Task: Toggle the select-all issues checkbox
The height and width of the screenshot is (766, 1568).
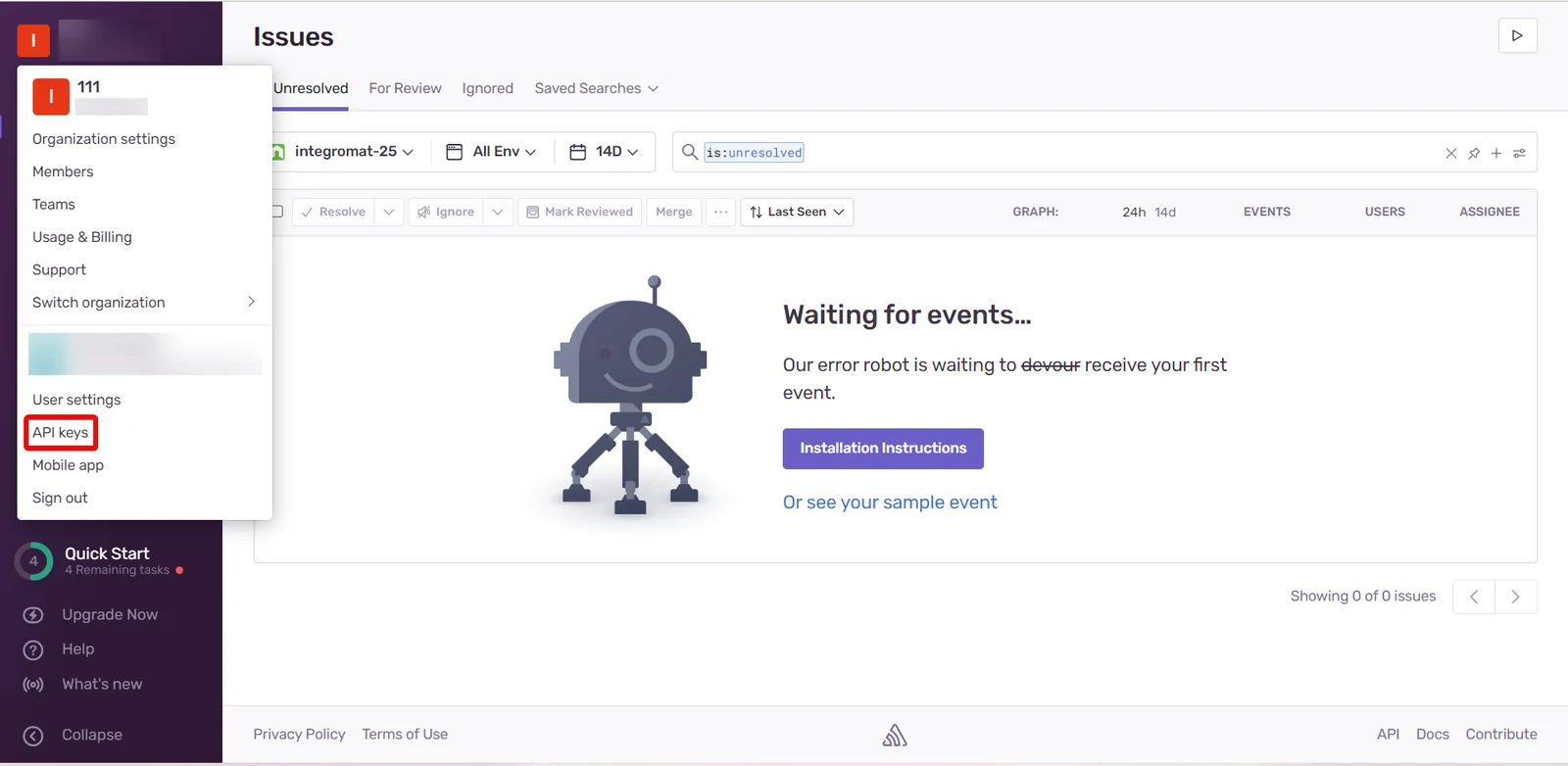Action: click(277, 212)
